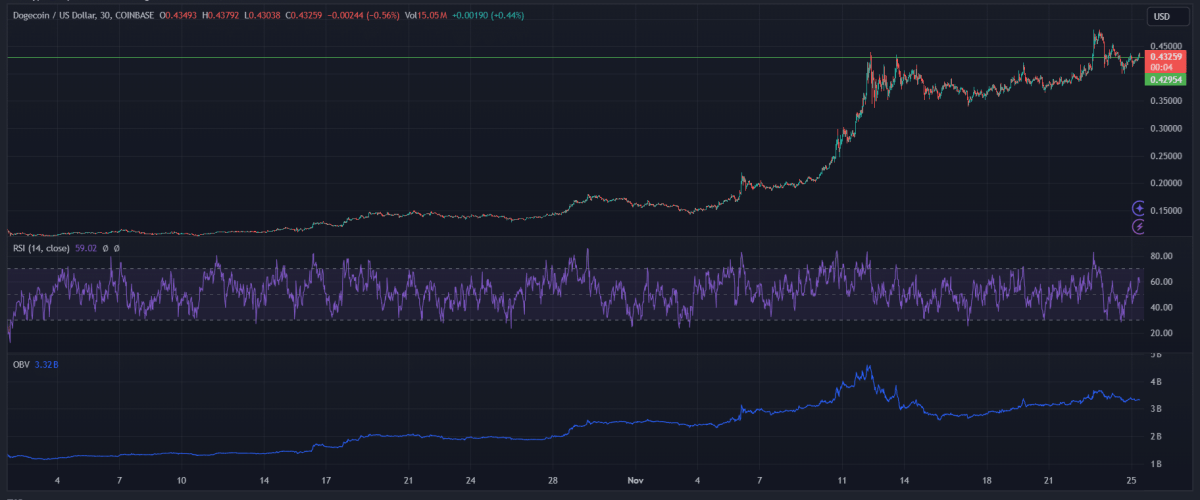1200x500 pixels.
Task: Click the purple sparkle circle icon
Action: point(1138,208)
